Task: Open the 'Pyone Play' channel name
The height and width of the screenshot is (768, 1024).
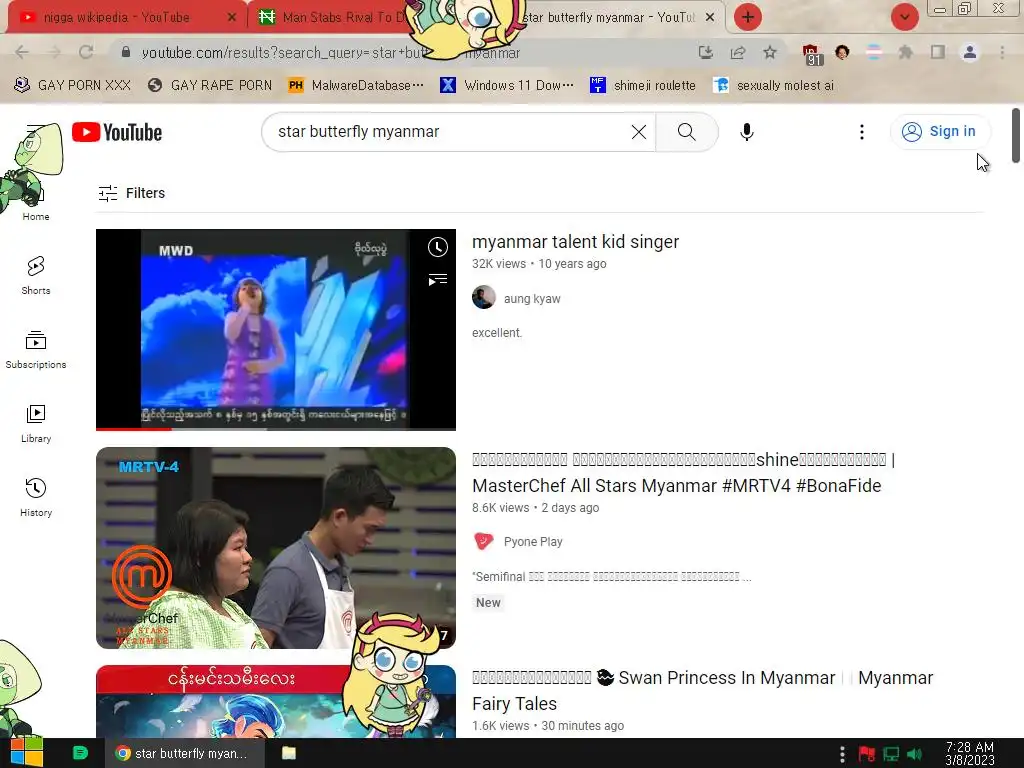Action: (x=533, y=542)
